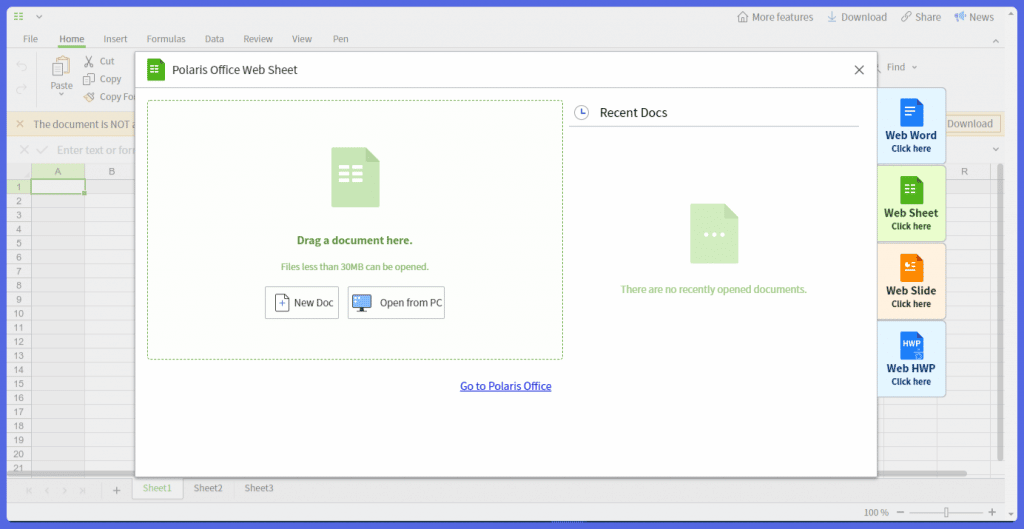The height and width of the screenshot is (529, 1024).
Task: Click the green sheet app icon top-left
Action: point(19,16)
